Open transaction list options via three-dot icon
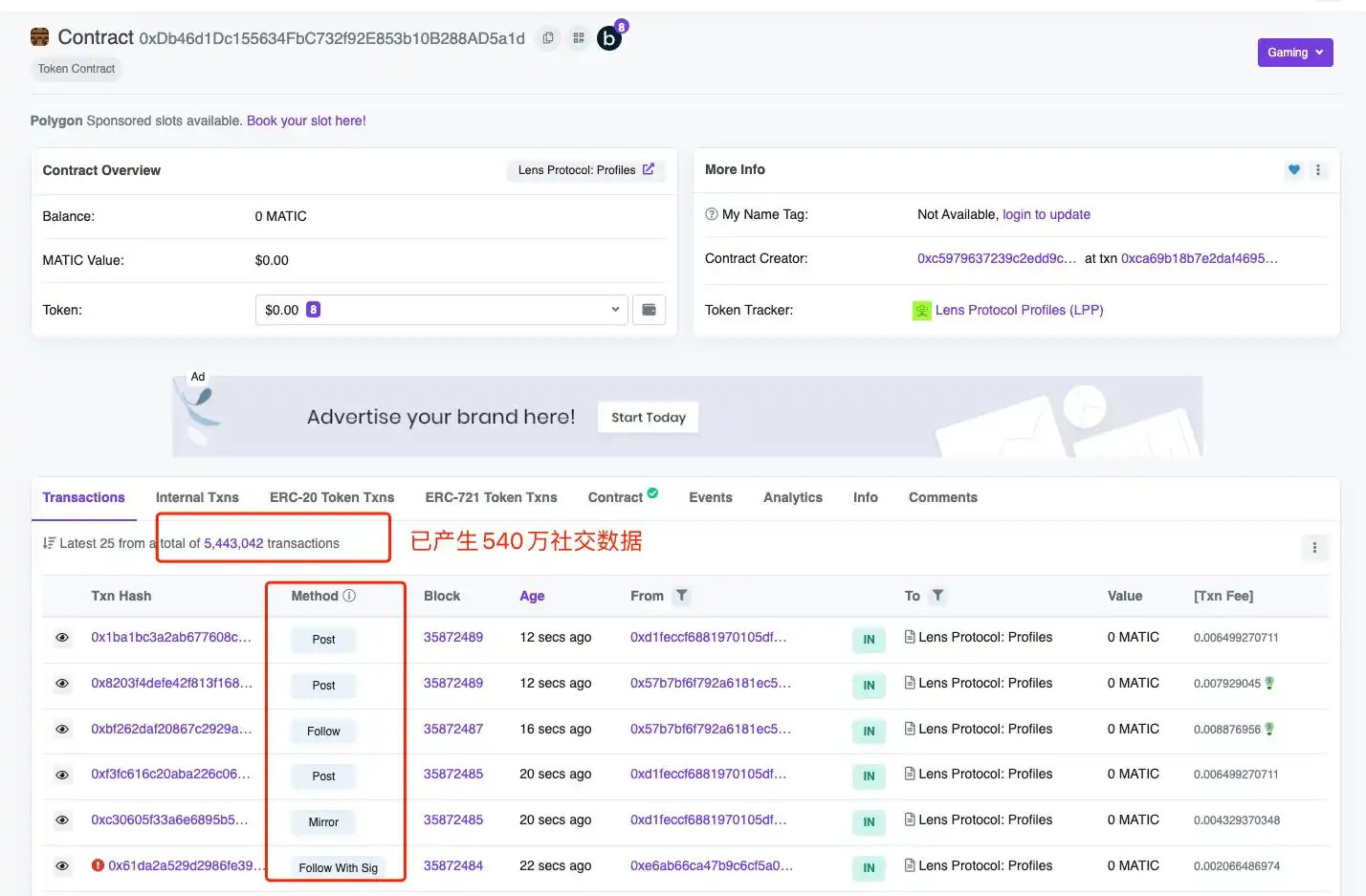The image size is (1366, 896). pyautogui.click(x=1315, y=547)
